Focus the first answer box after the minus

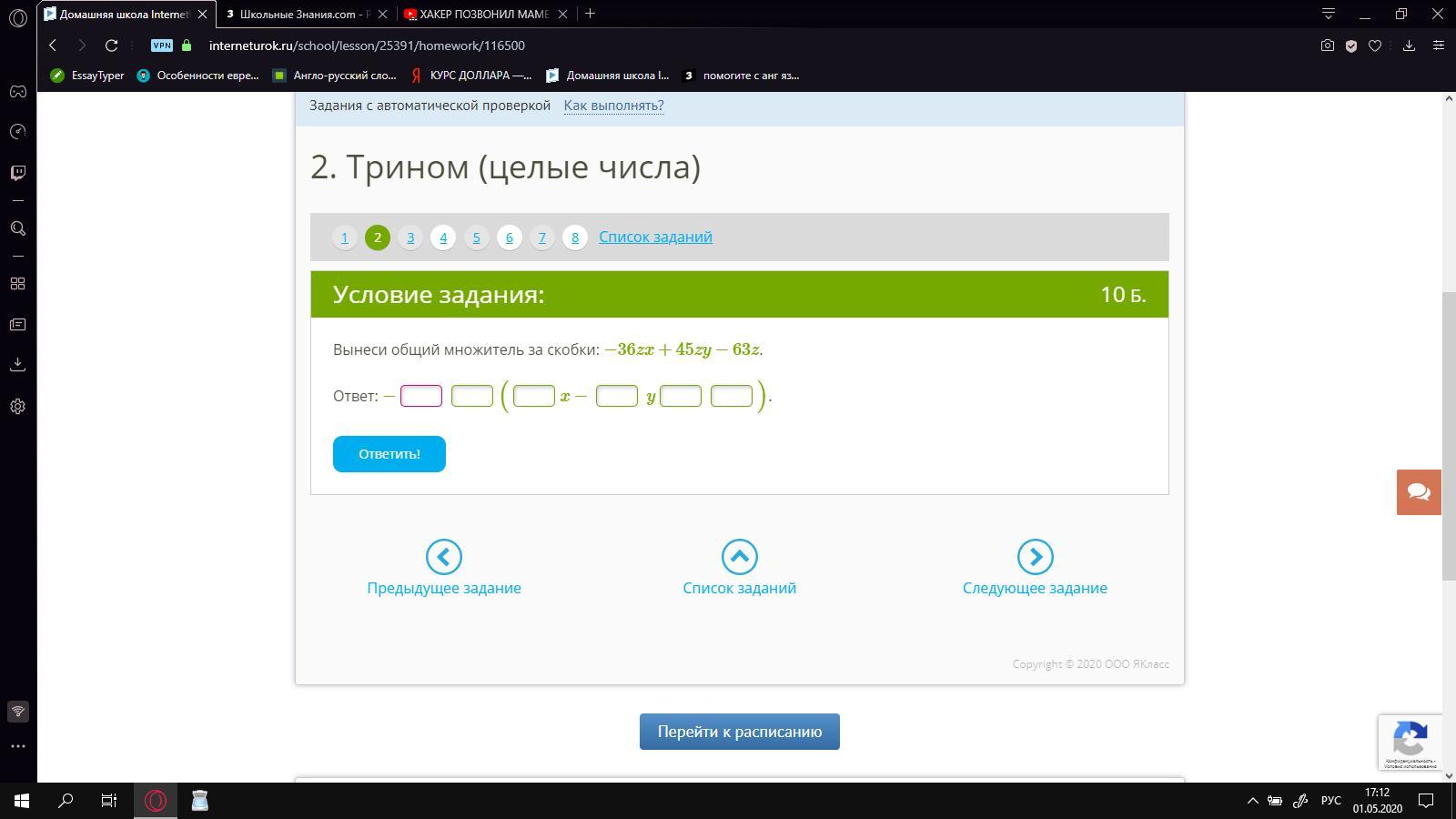coord(421,396)
